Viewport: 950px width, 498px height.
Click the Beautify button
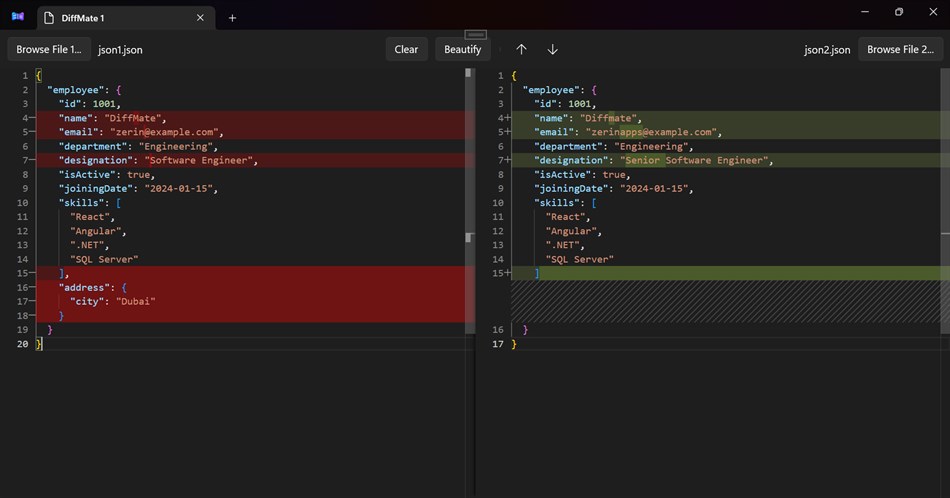pyautogui.click(x=463, y=49)
